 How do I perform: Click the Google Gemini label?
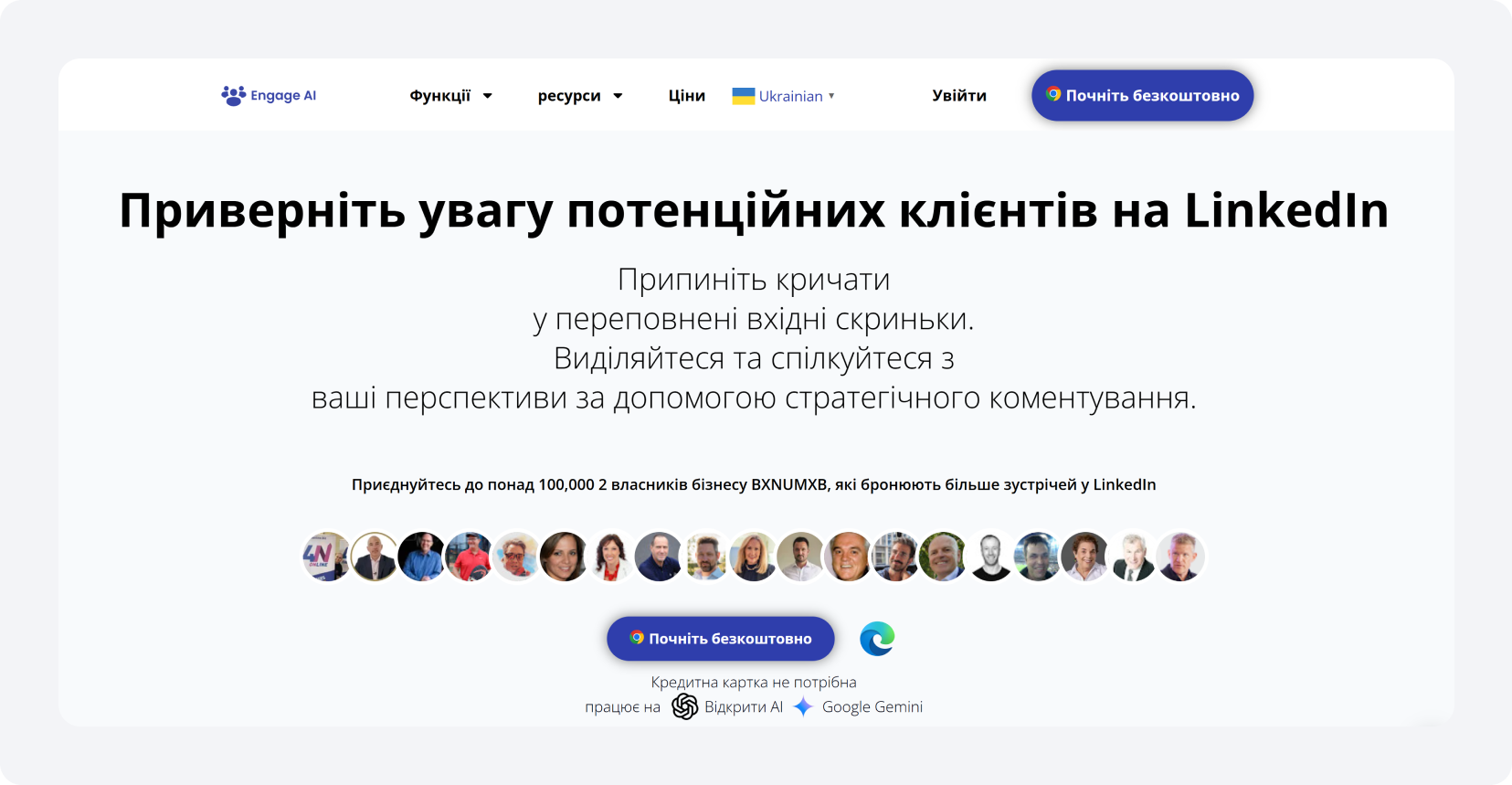point(872,706)
